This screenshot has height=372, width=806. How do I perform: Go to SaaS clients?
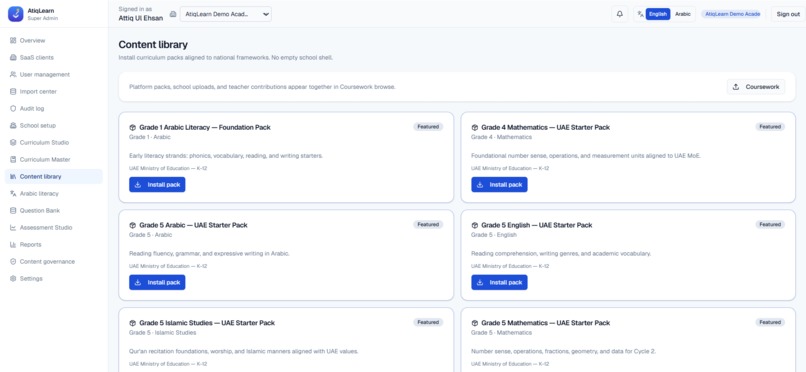point(53,58)
